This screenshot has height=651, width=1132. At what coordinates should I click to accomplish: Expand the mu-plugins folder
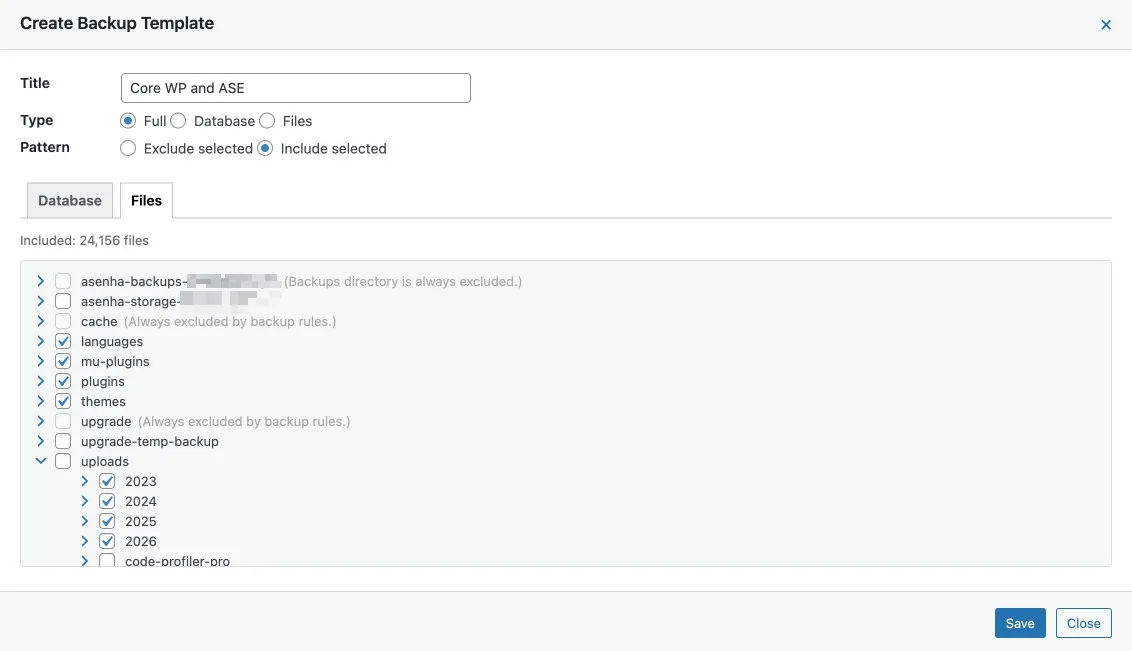[41, 361]
